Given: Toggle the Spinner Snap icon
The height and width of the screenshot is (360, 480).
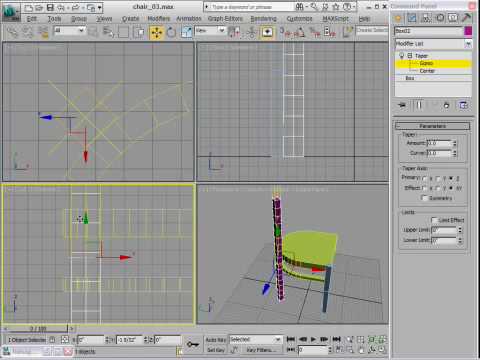Looking at the screenshot, I should (x=329, y=32).
